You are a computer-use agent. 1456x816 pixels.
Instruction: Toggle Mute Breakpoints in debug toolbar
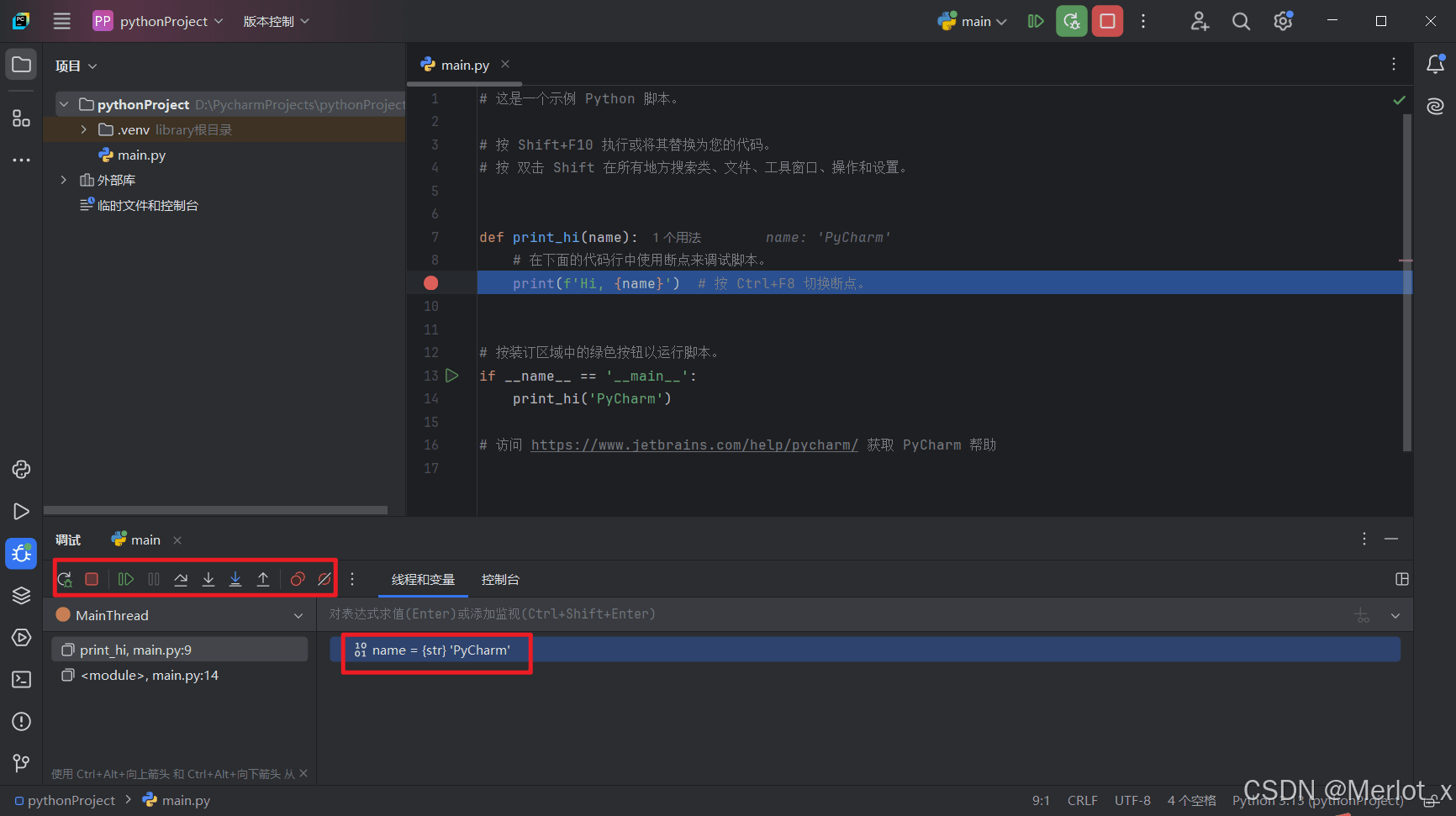(x=324, y=579)
